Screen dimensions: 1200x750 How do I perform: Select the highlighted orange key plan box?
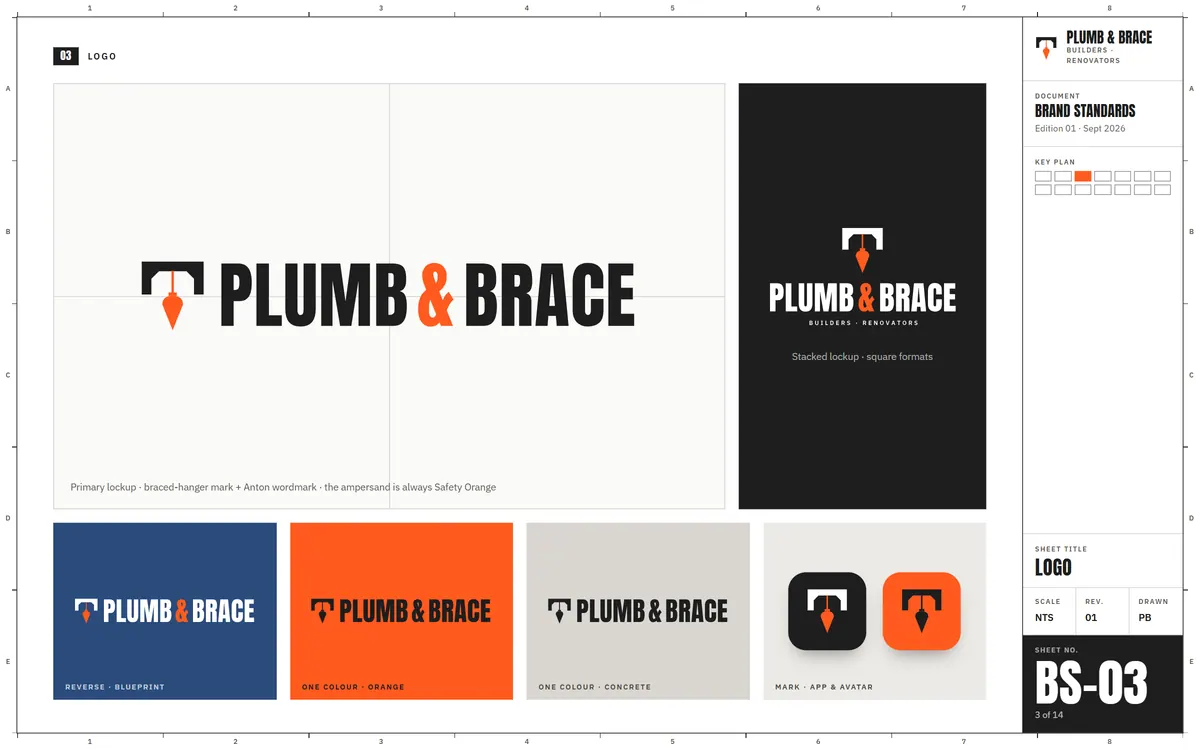[1083, 176]
